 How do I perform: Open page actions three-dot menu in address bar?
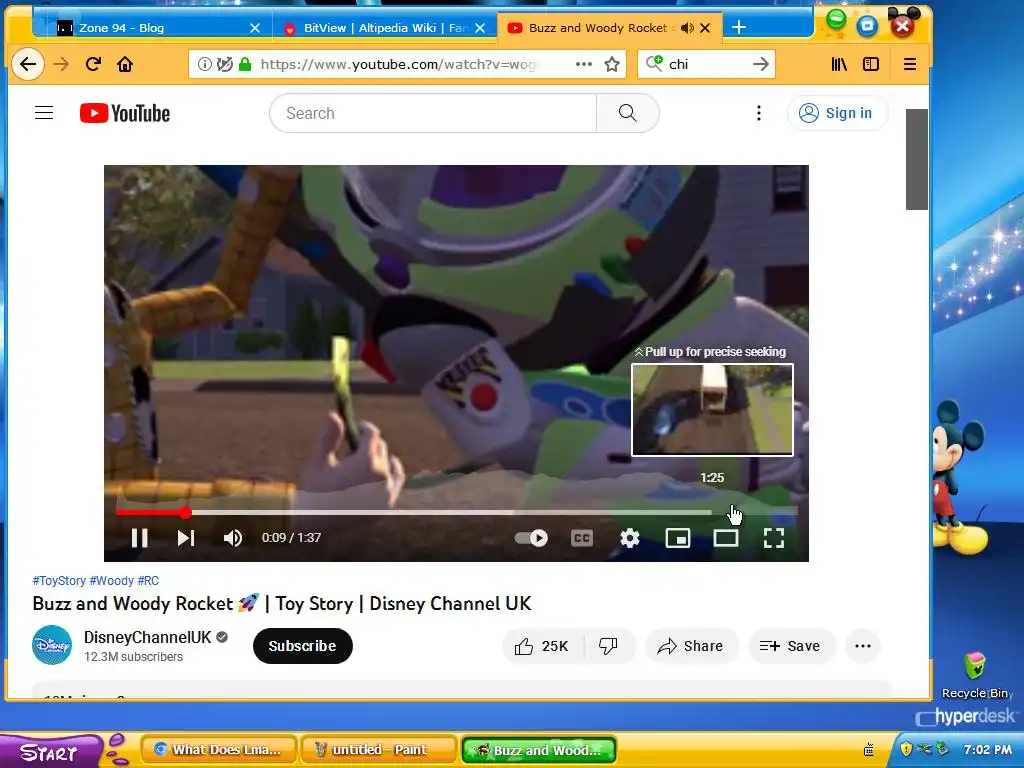coord(584,64)
